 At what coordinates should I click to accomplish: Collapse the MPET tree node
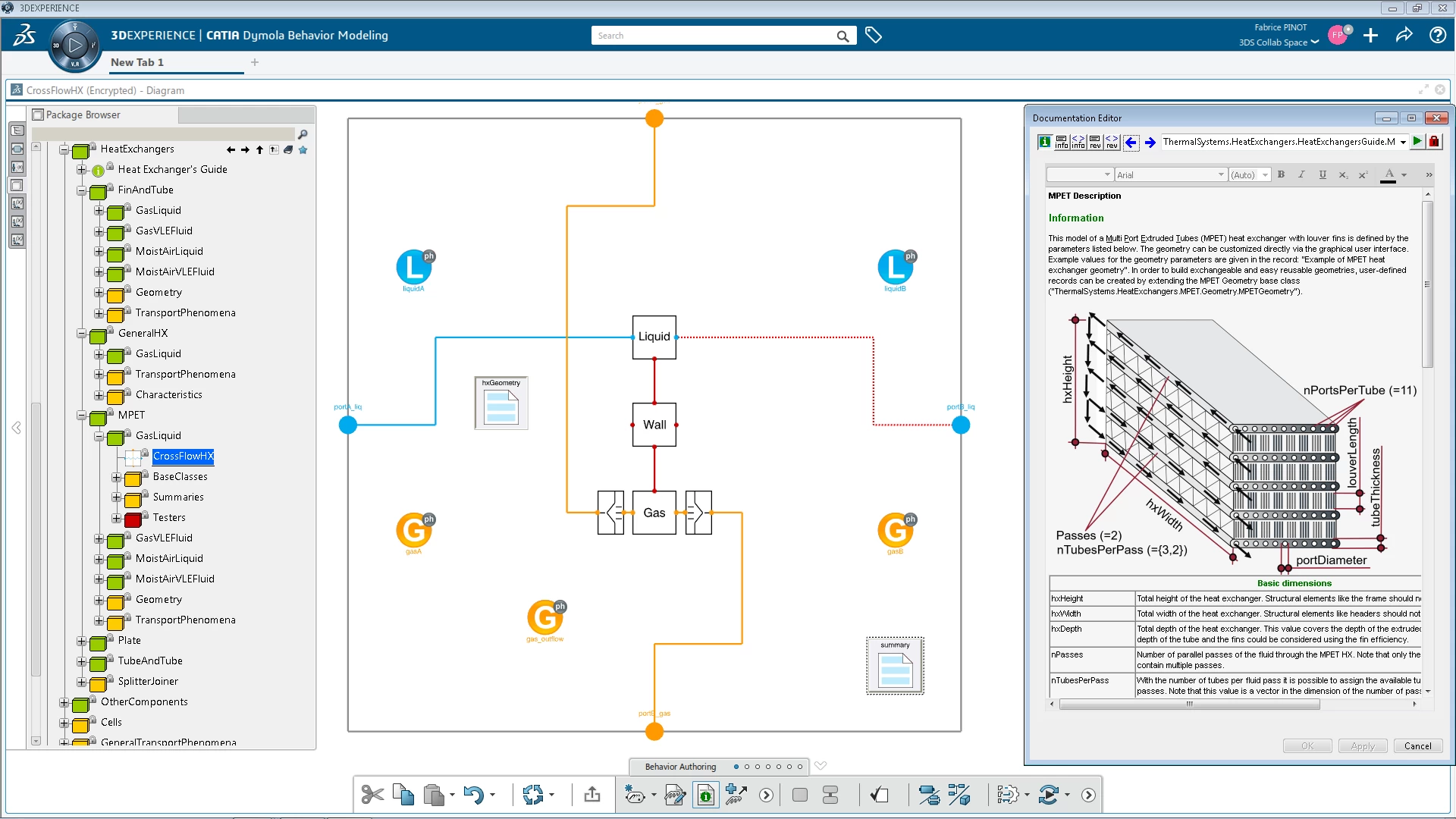(x=82, y=416)
